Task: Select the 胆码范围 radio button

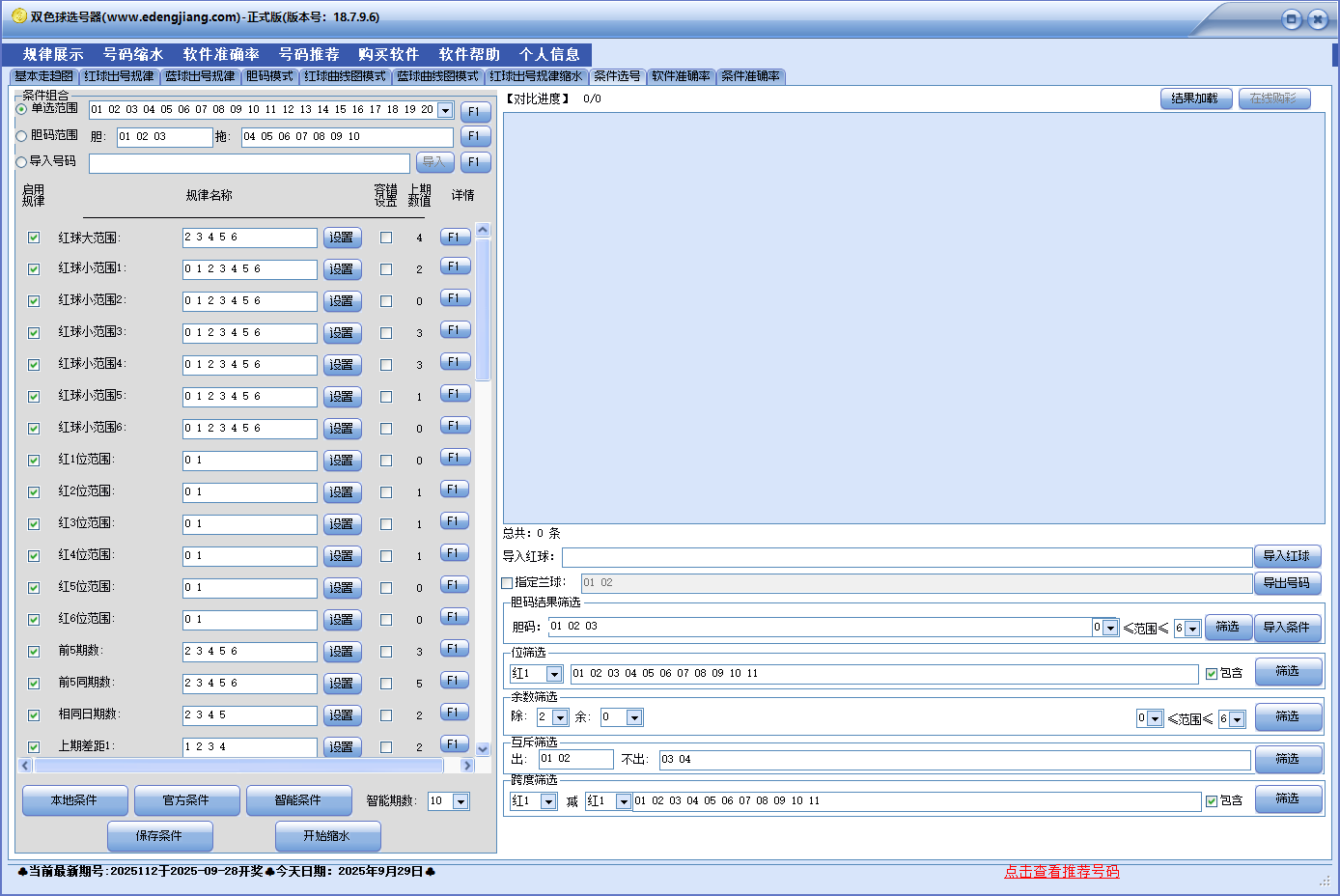Action: (21, 136)
